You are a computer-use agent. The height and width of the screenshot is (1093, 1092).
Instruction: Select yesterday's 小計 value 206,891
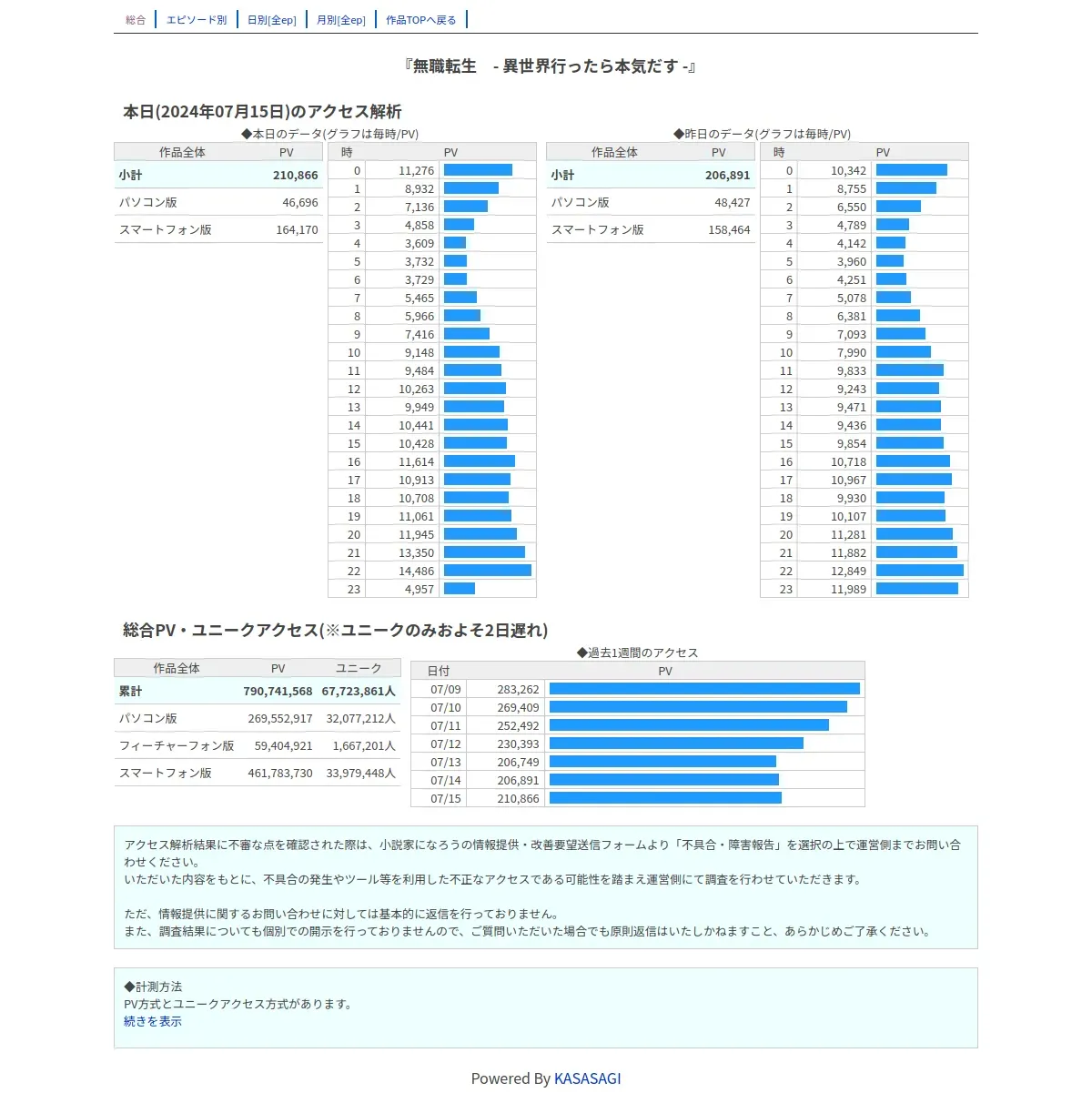pos(728,176)
